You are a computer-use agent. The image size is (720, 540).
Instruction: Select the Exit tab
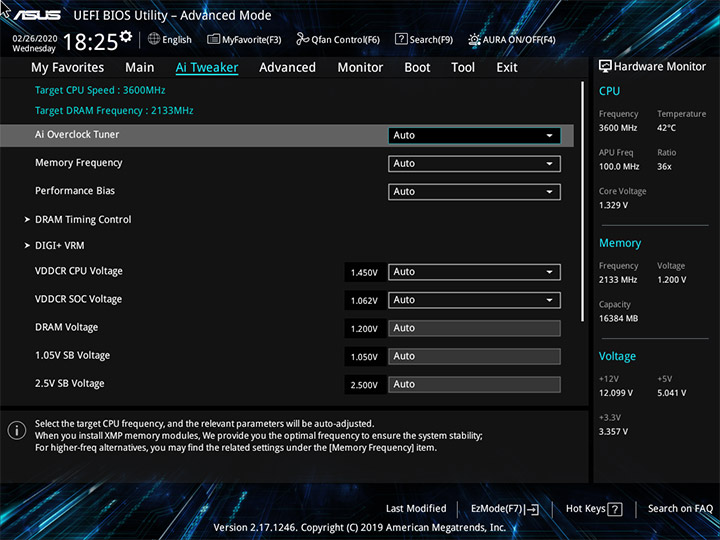tap(506, 68)
